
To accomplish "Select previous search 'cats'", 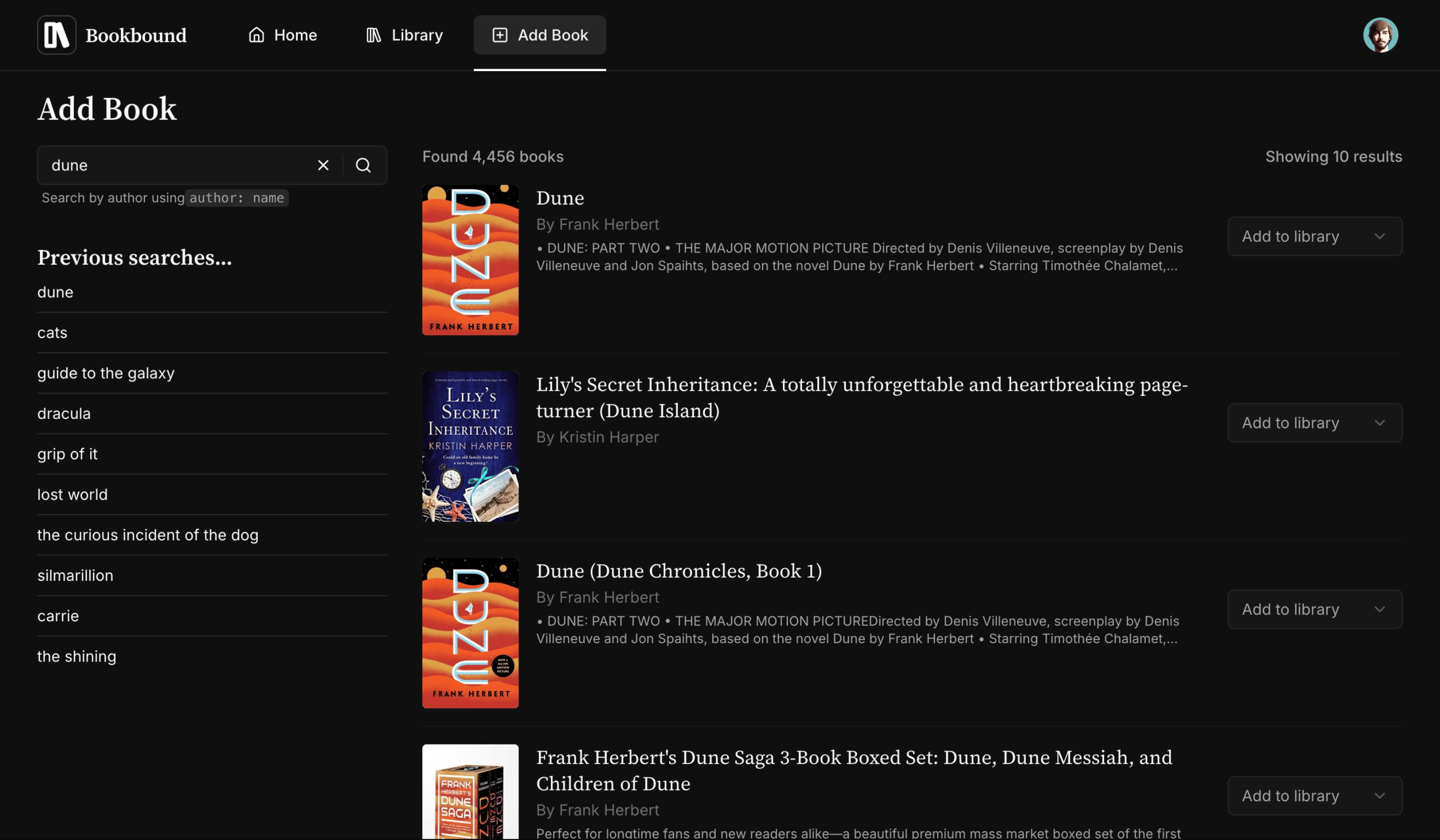I will [212, 333].
